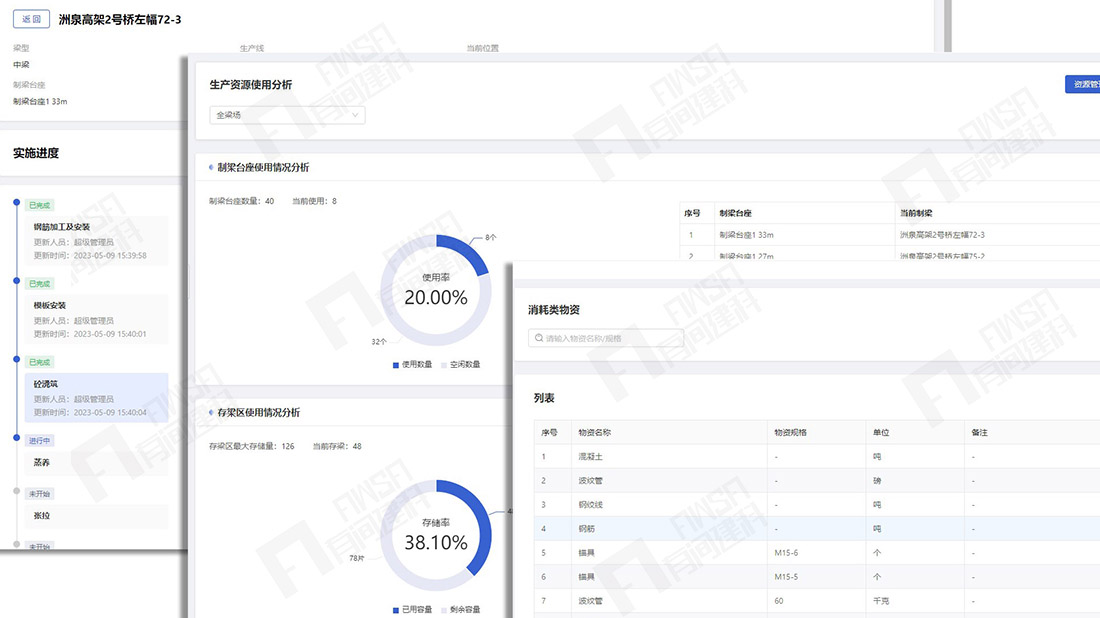Select the 混凝土 row in the materials list

817,457
